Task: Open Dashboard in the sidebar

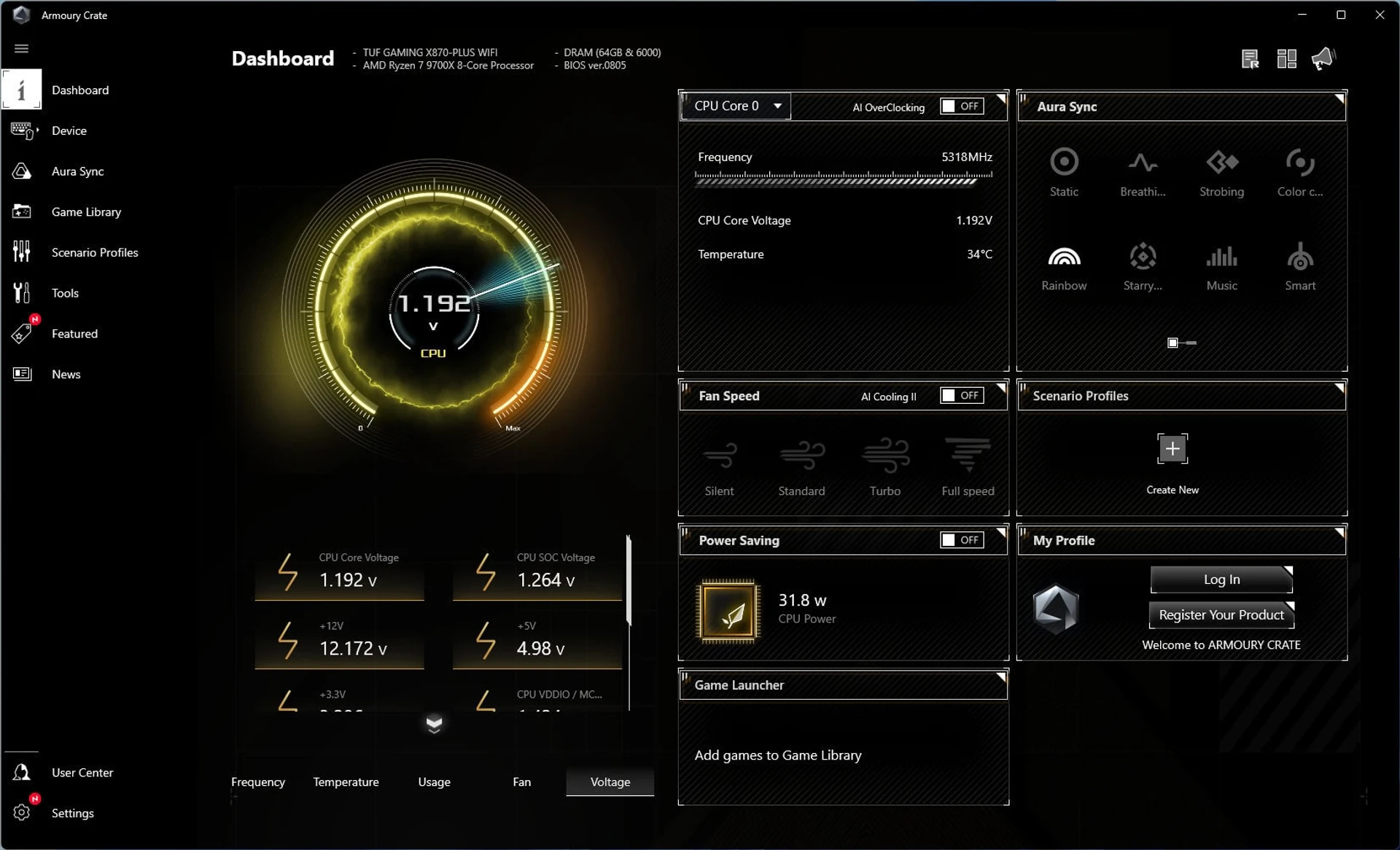Action: tap(80, 90)
